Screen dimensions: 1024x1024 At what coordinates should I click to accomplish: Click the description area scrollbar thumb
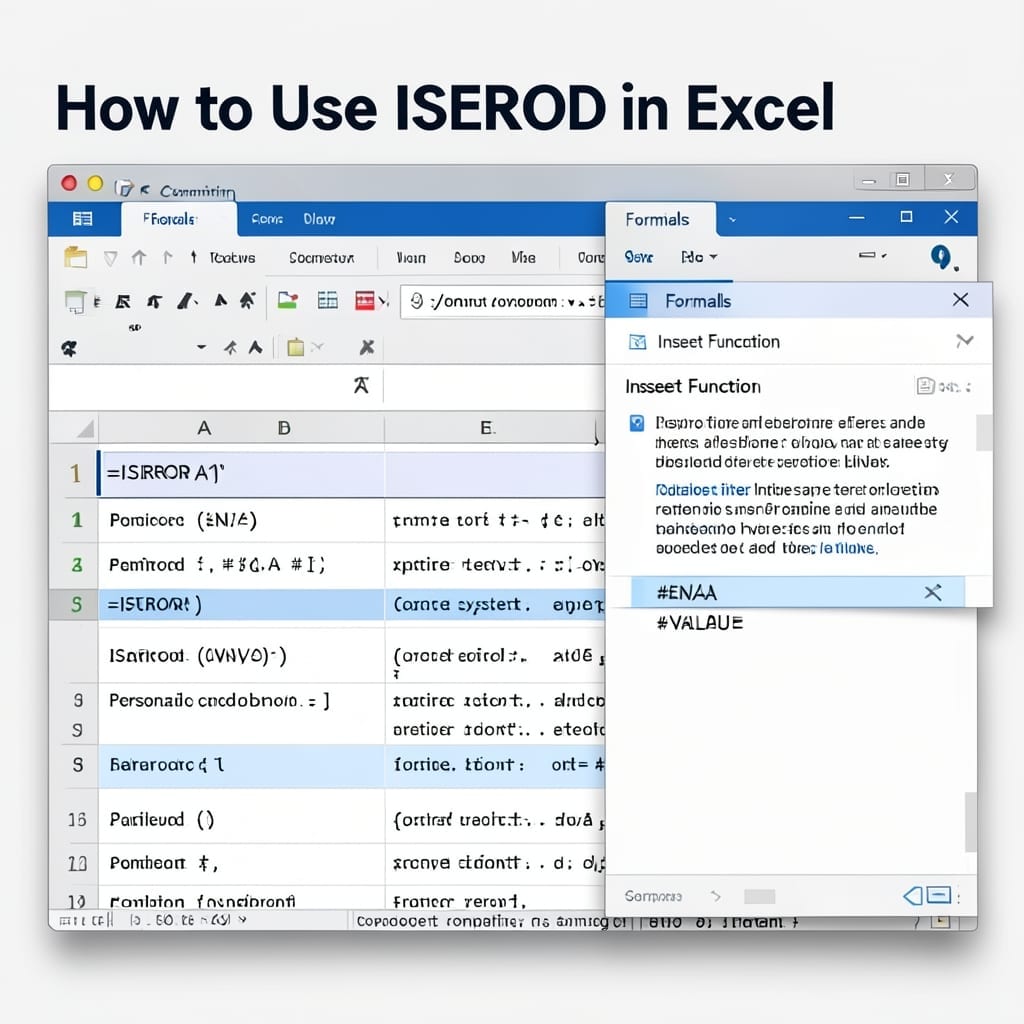click(984, 432)
